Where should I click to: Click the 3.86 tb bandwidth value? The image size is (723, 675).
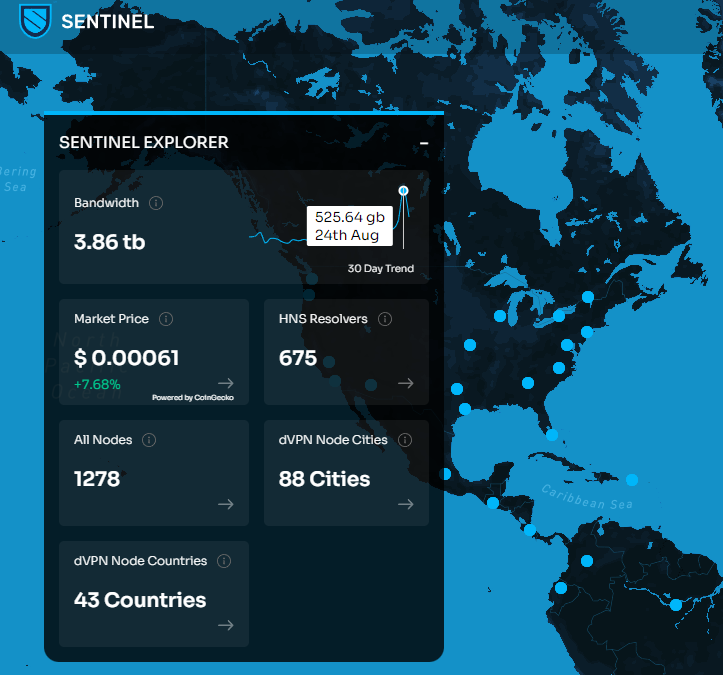110,242
